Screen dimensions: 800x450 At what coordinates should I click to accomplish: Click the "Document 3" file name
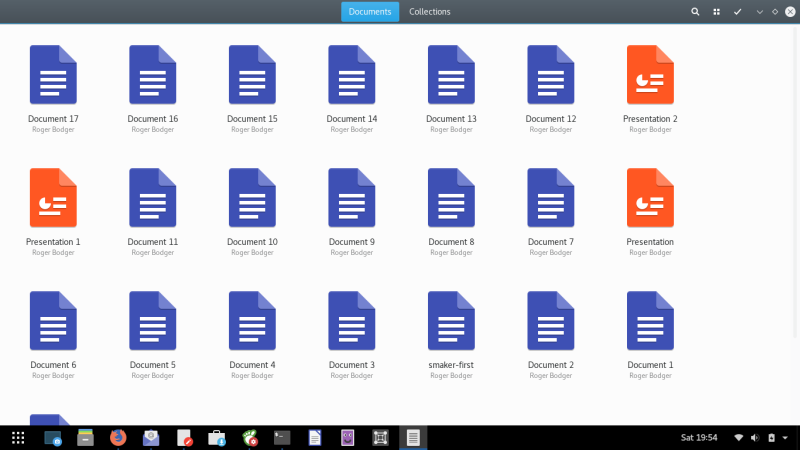click(x=352, y=365)
